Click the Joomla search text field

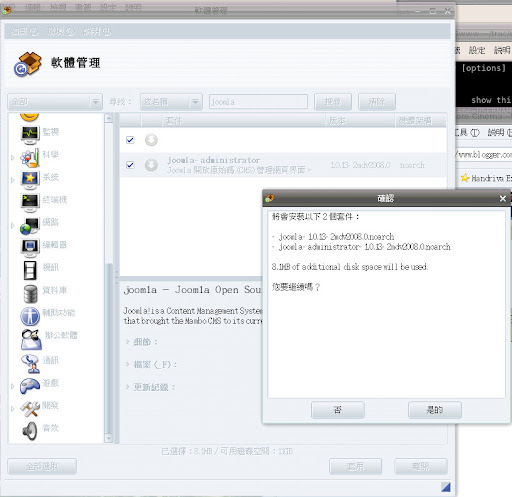tap(258, 102)
